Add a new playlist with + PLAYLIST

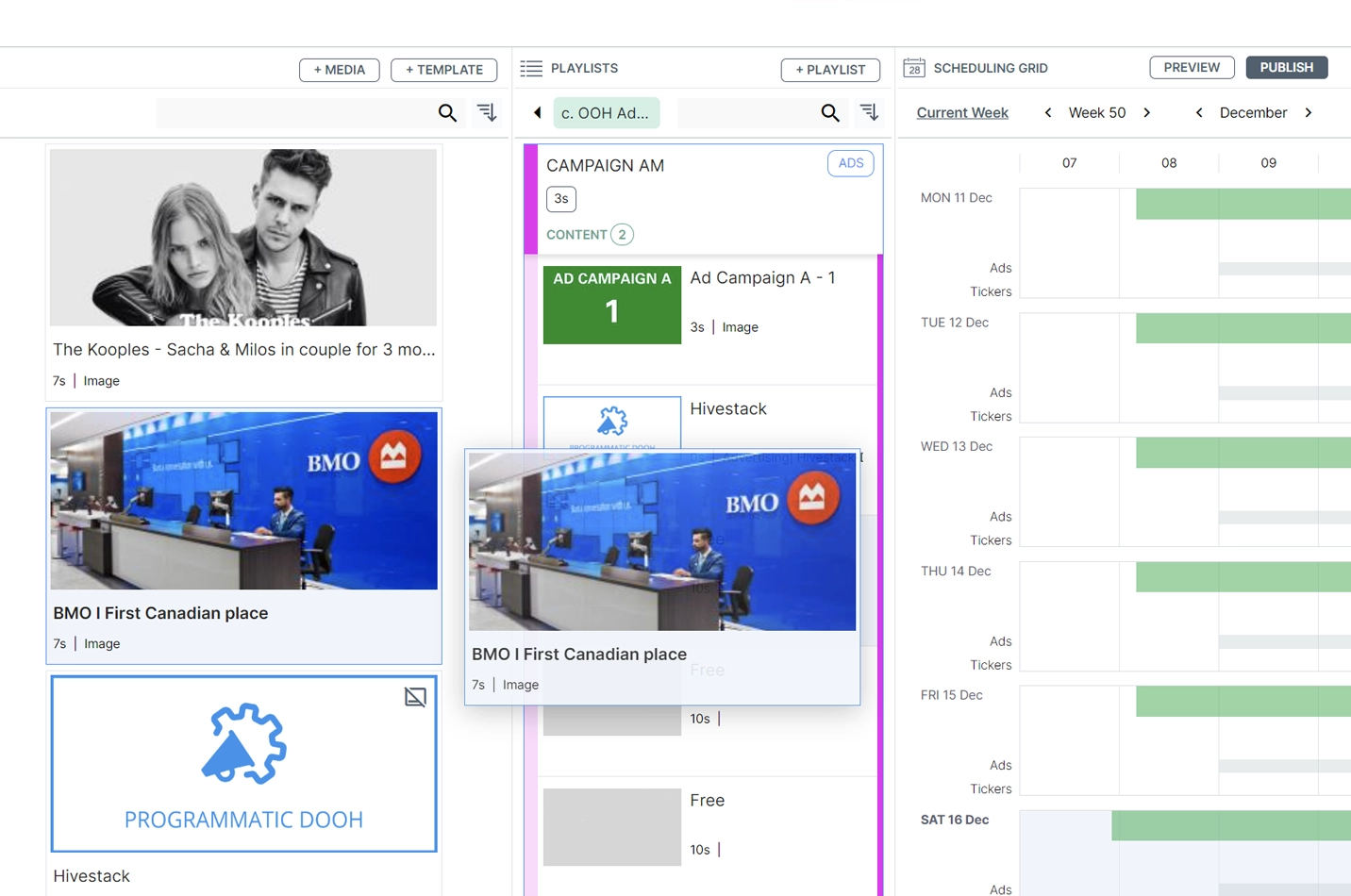pos(830,70)
